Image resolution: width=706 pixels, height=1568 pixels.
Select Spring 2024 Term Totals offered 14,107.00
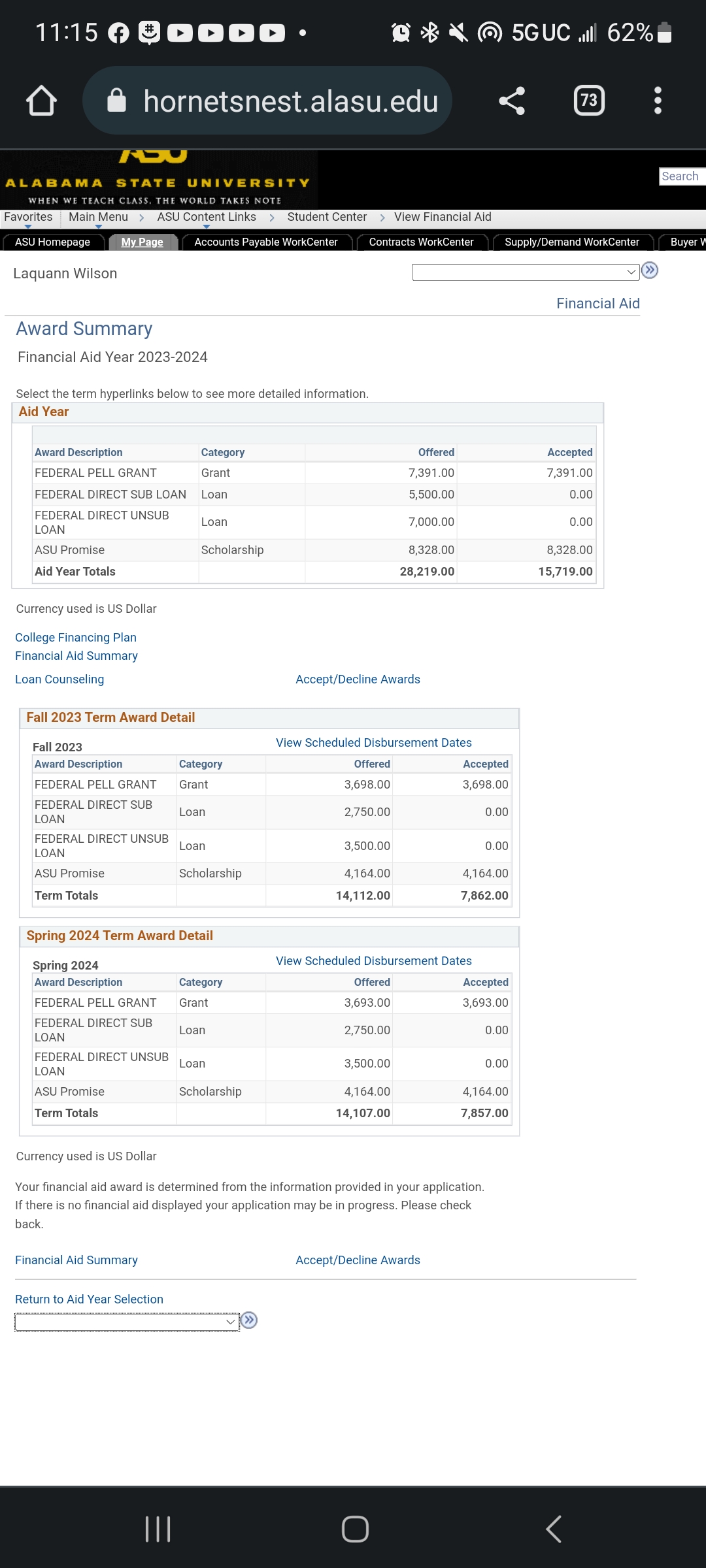point(363,1113)
